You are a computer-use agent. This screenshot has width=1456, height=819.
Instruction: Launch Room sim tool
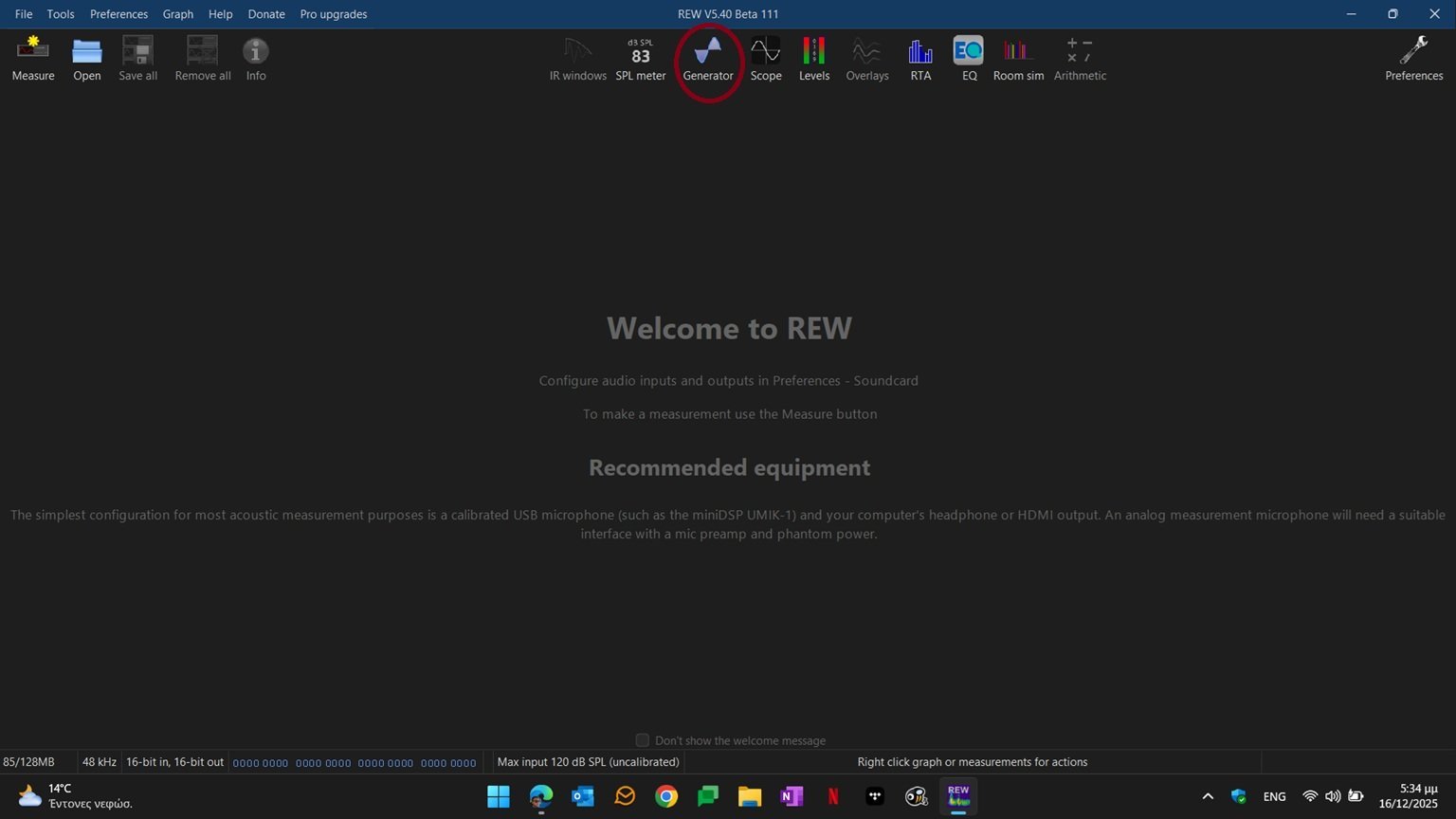click(1018, 58)
